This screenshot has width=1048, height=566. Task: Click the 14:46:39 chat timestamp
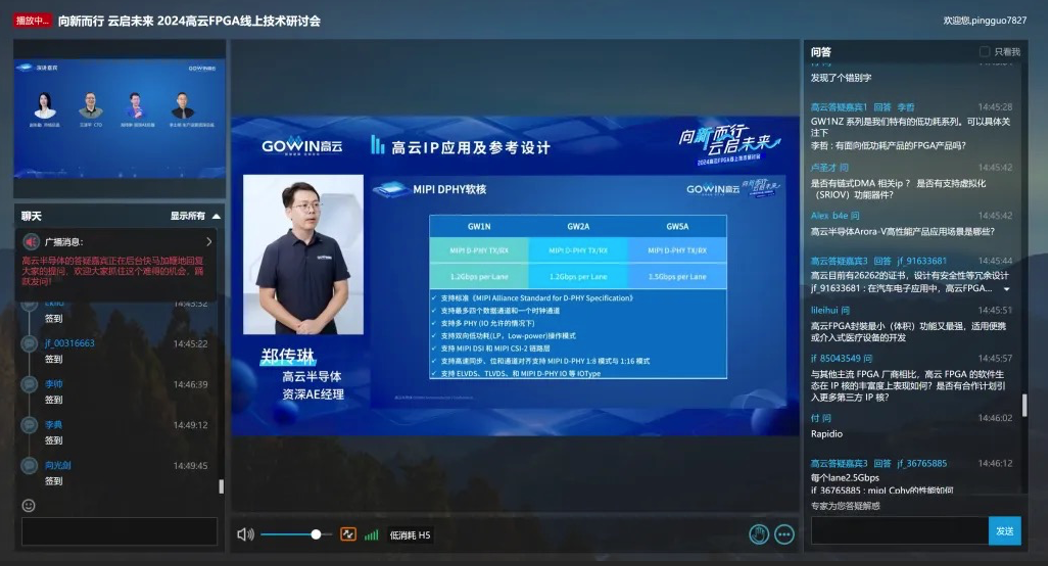tap(190, 384)
